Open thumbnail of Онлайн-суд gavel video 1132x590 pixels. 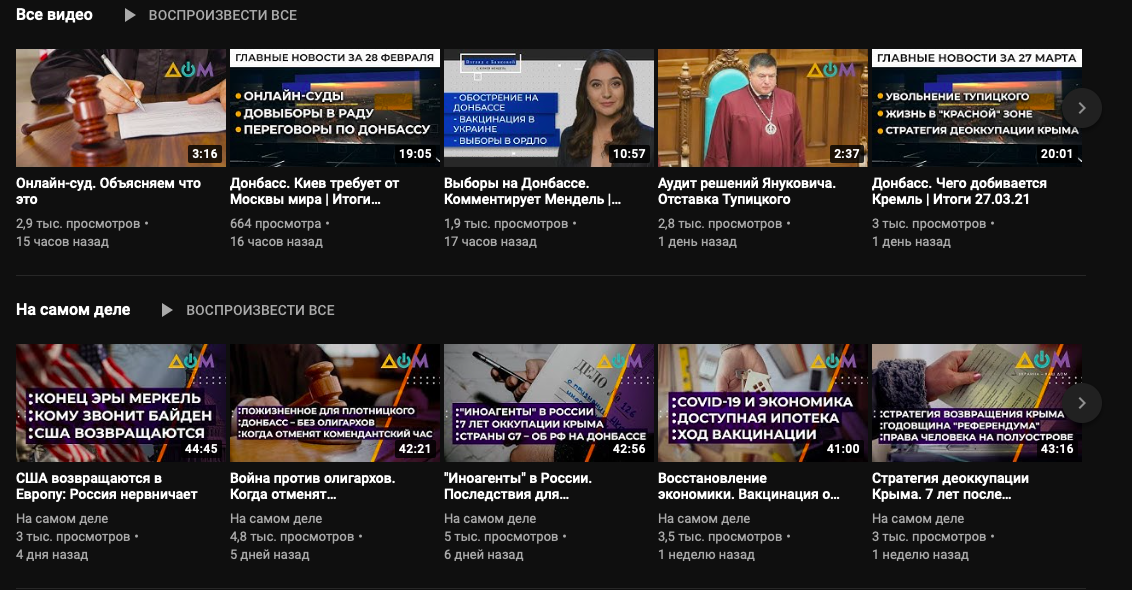click(x=121, y=107)
